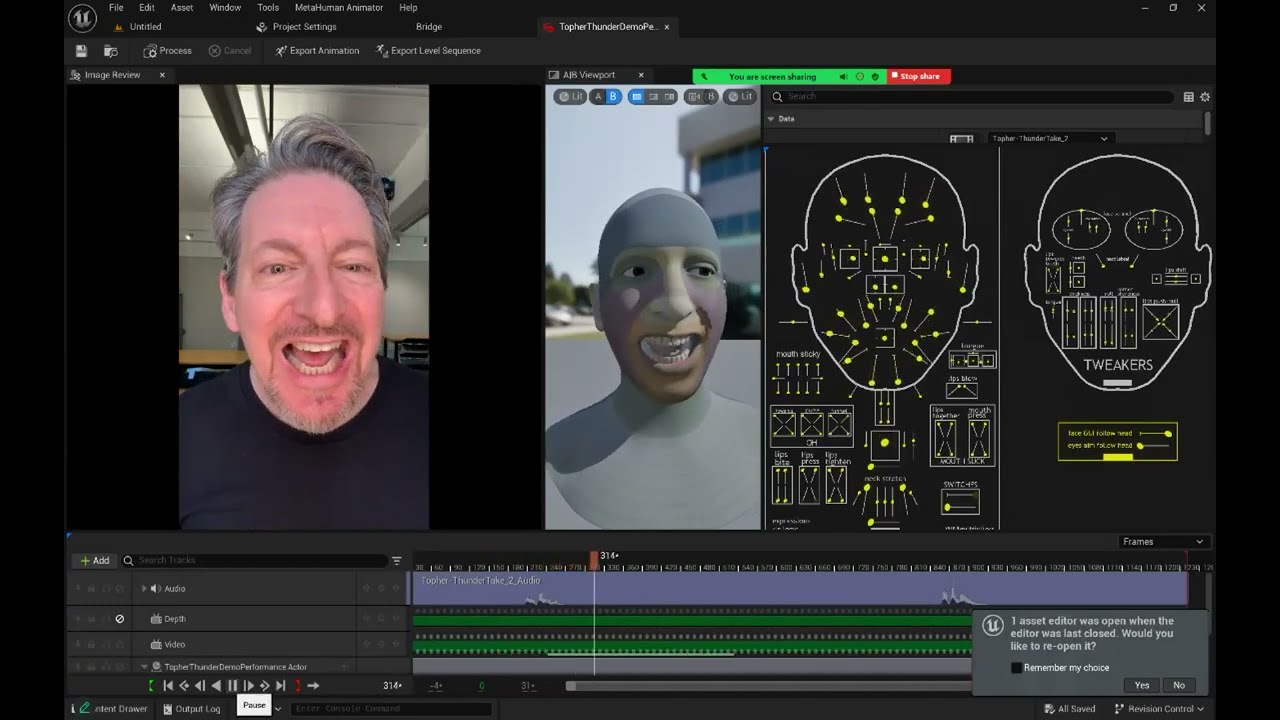Viewport: 1280px width, 720px height.
Task: Jump to previous key in sequencer
Action: coord(184,685)
